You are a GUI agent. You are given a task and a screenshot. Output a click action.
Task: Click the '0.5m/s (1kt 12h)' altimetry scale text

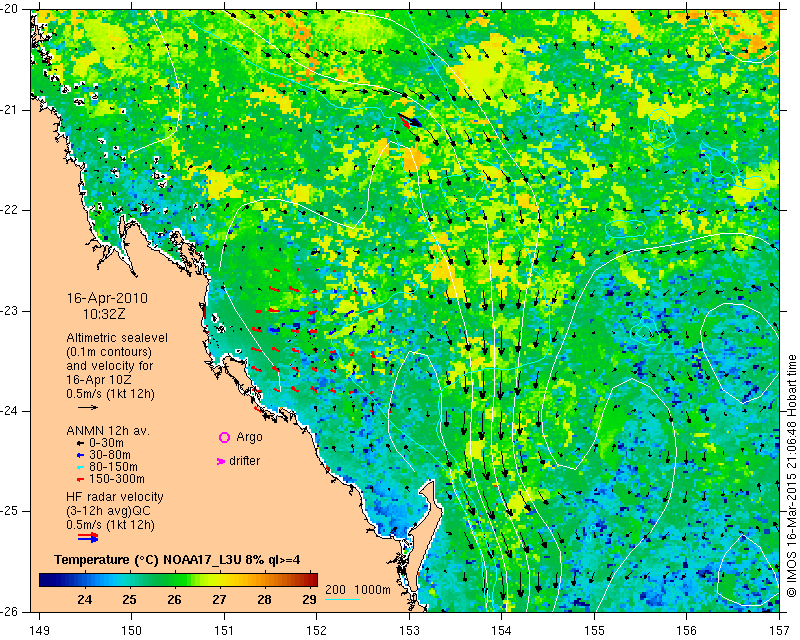click(110, 394)
